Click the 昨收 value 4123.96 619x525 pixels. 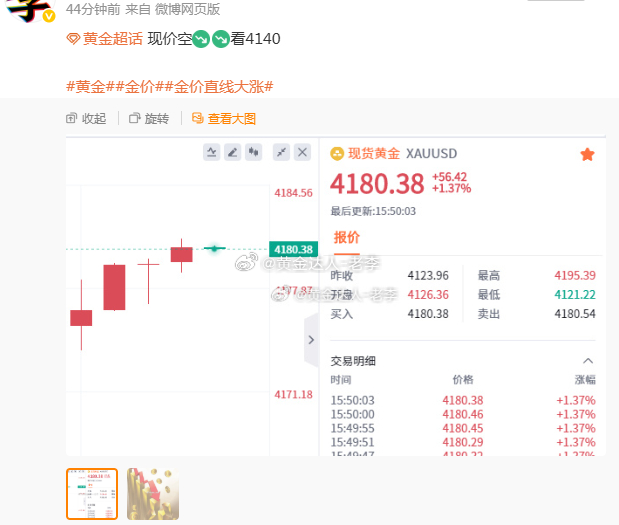pyautogui.click(x=428, y=276)
